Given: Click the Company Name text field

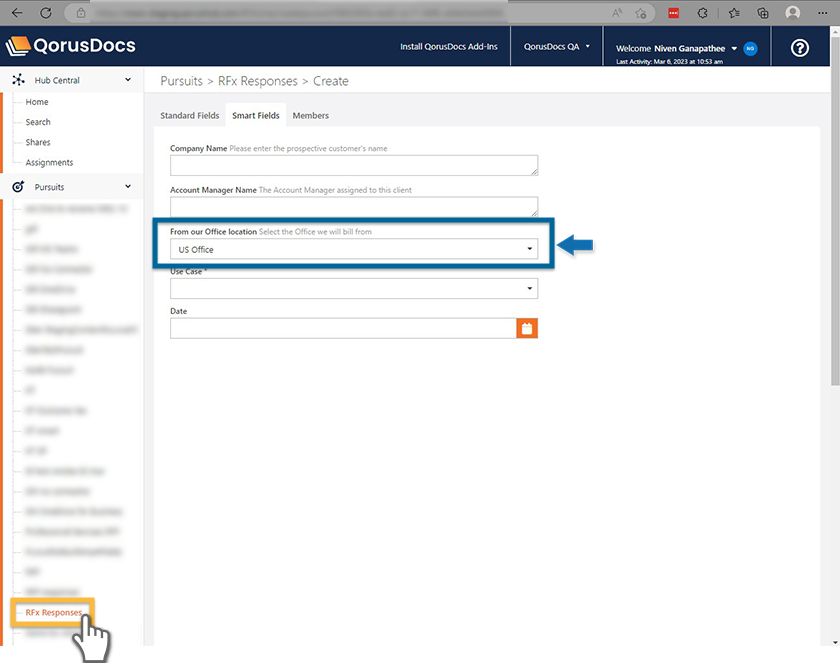Looking at the screenshot, I should coord(354,165).
